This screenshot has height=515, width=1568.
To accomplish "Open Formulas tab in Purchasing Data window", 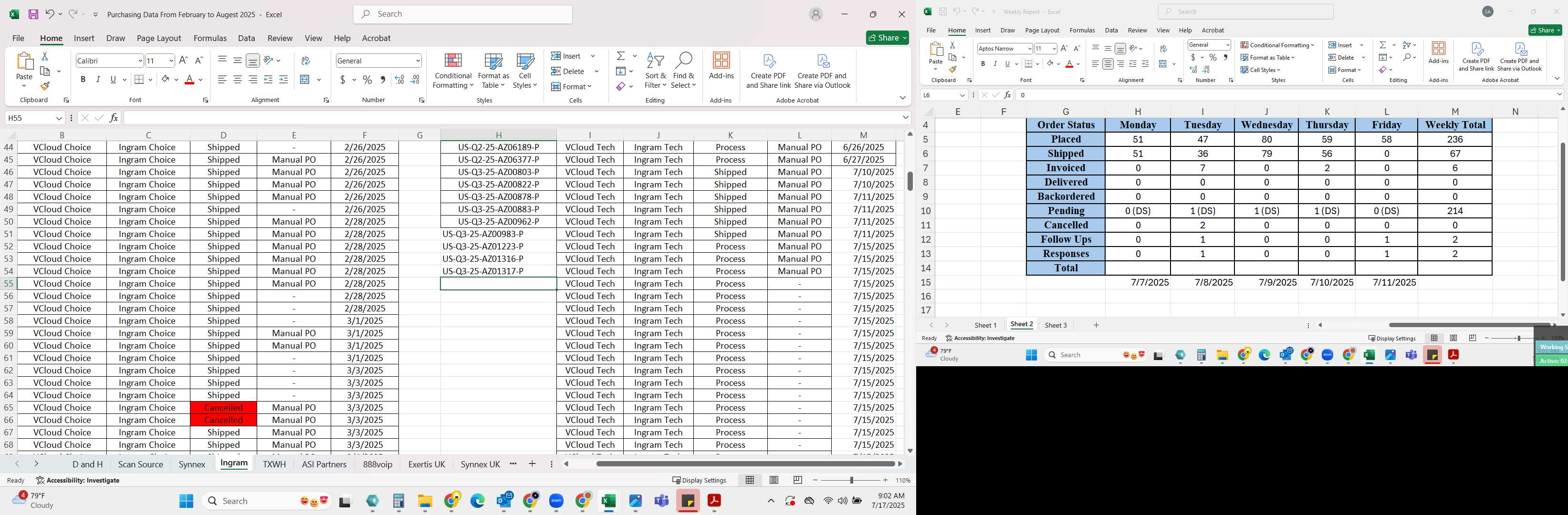I will click(210, 38).
